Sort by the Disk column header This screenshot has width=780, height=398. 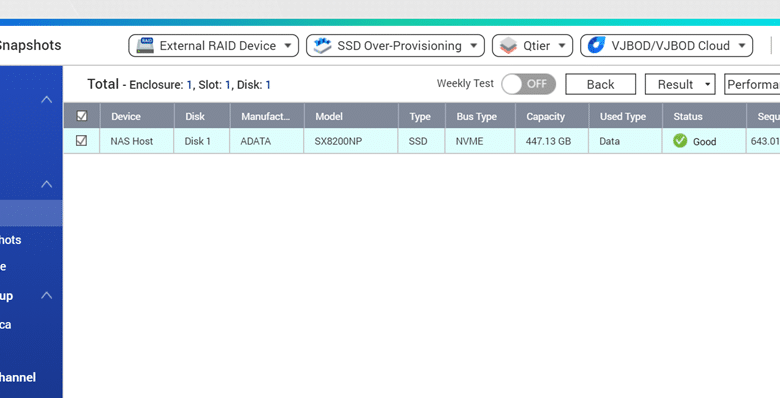[202, 116]
